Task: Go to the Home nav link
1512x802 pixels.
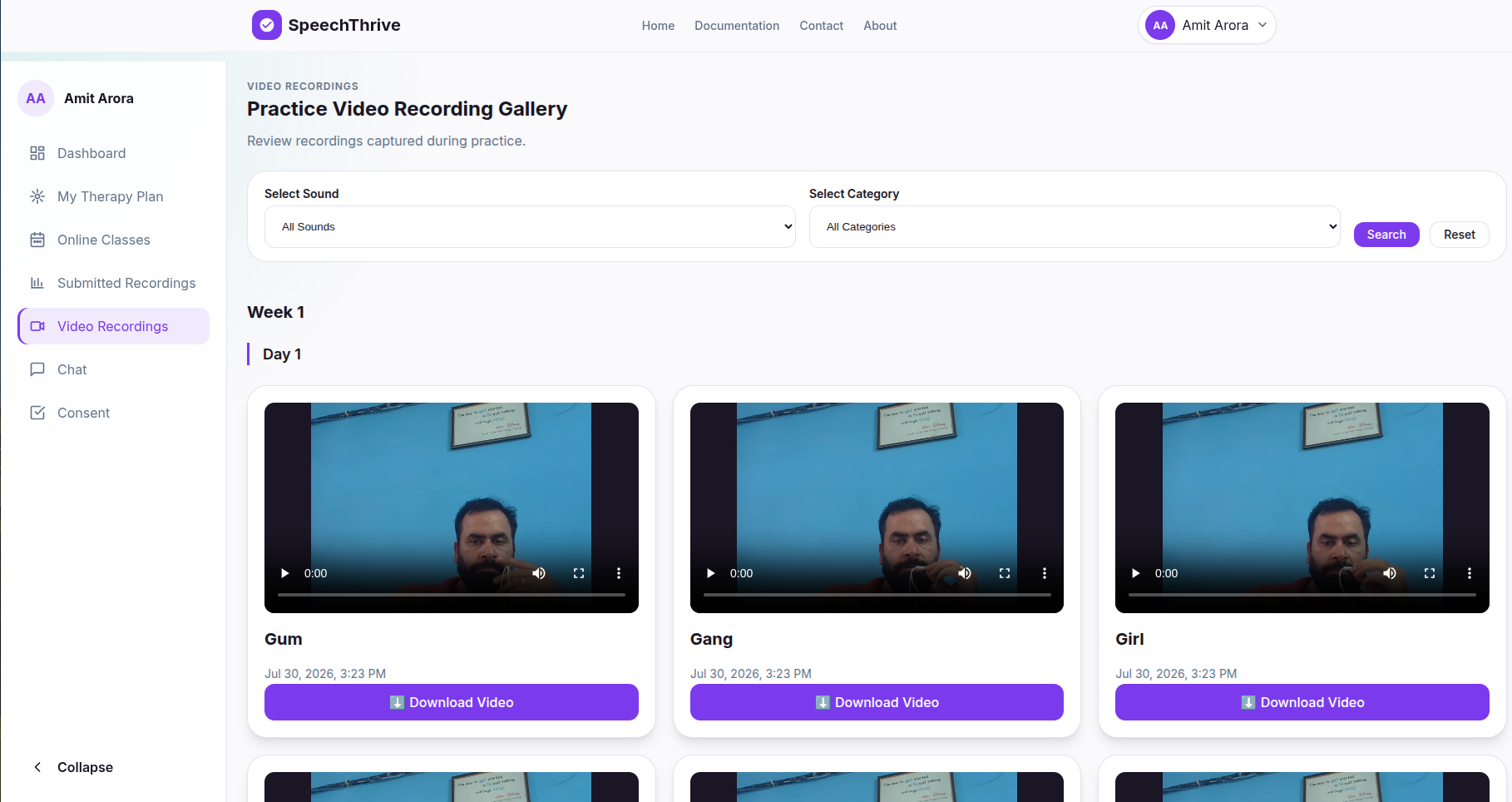Action: pyautogui.click(x=658, y=26)
